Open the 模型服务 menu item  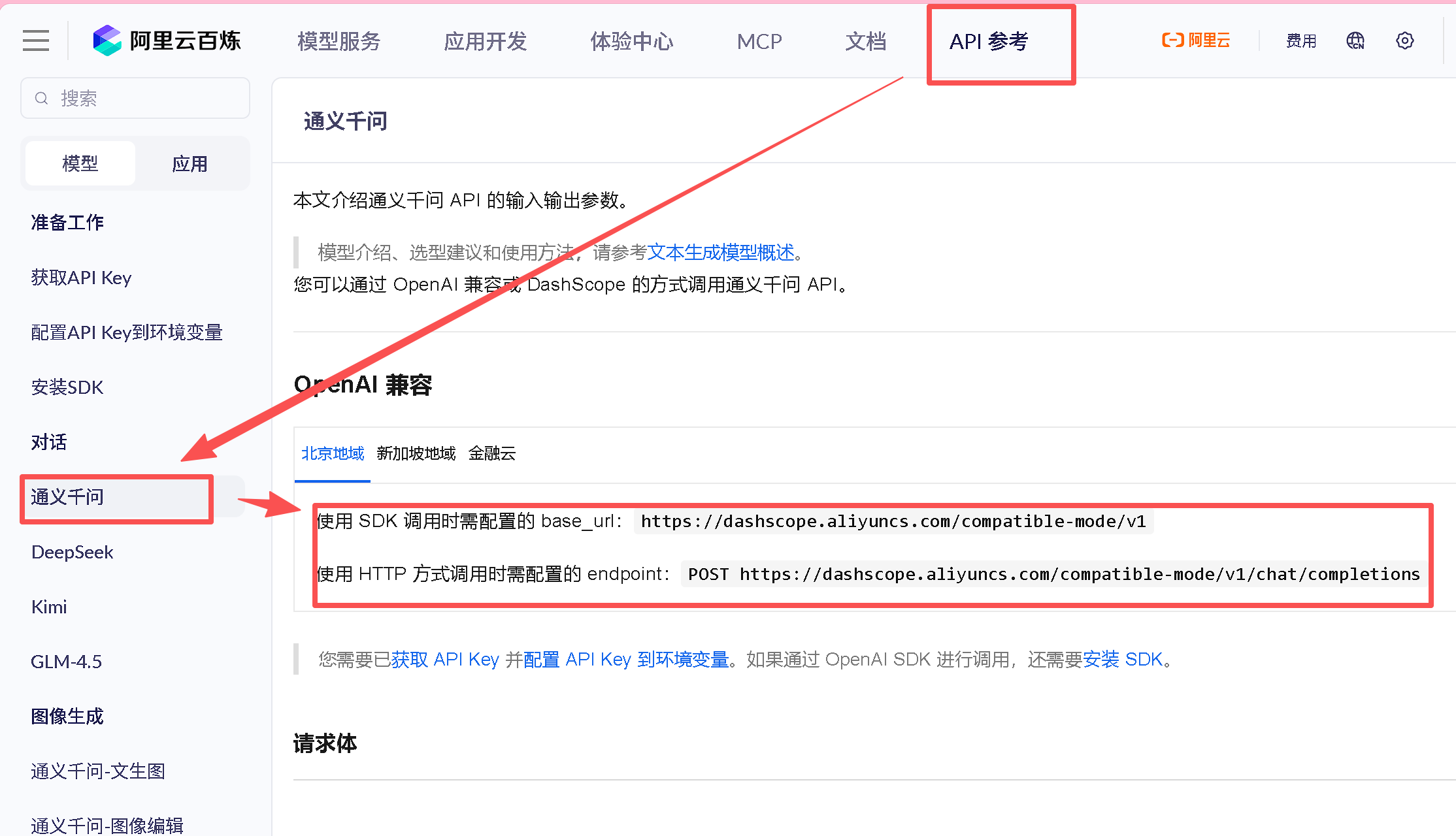click(339, 42)
